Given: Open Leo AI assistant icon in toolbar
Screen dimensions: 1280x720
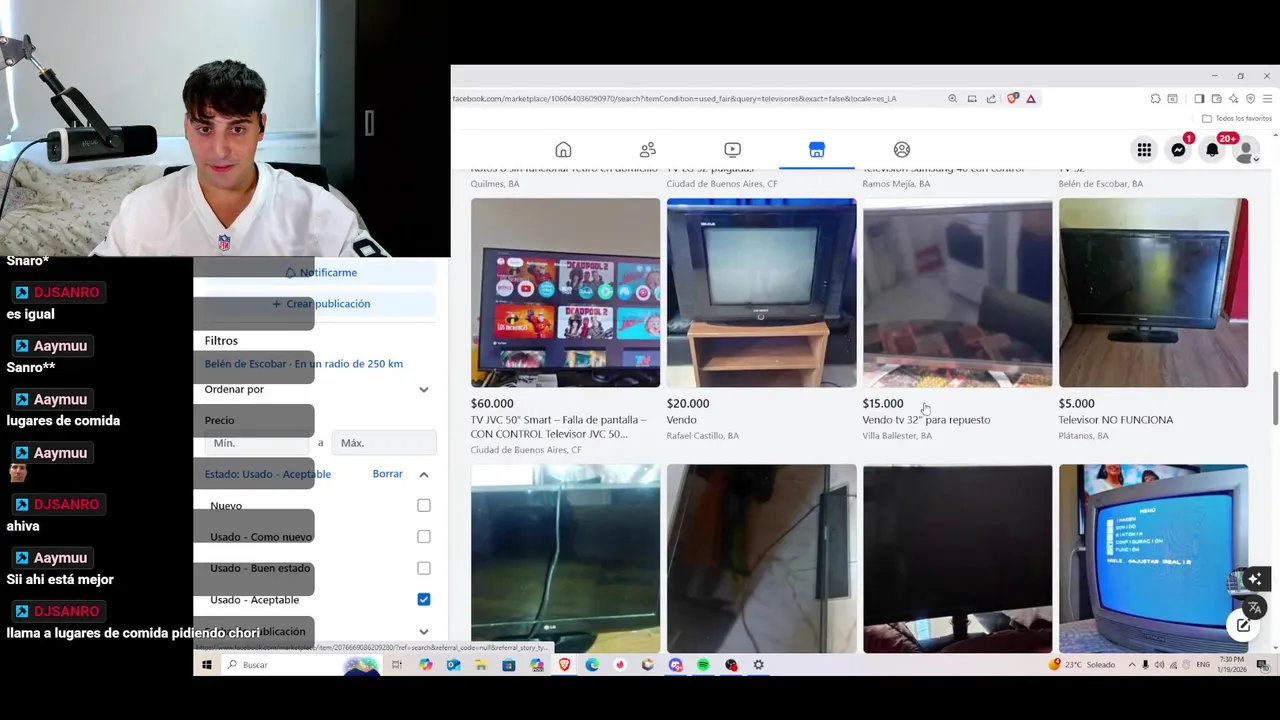Looking at the screenshot, I should pos(1233,99).
